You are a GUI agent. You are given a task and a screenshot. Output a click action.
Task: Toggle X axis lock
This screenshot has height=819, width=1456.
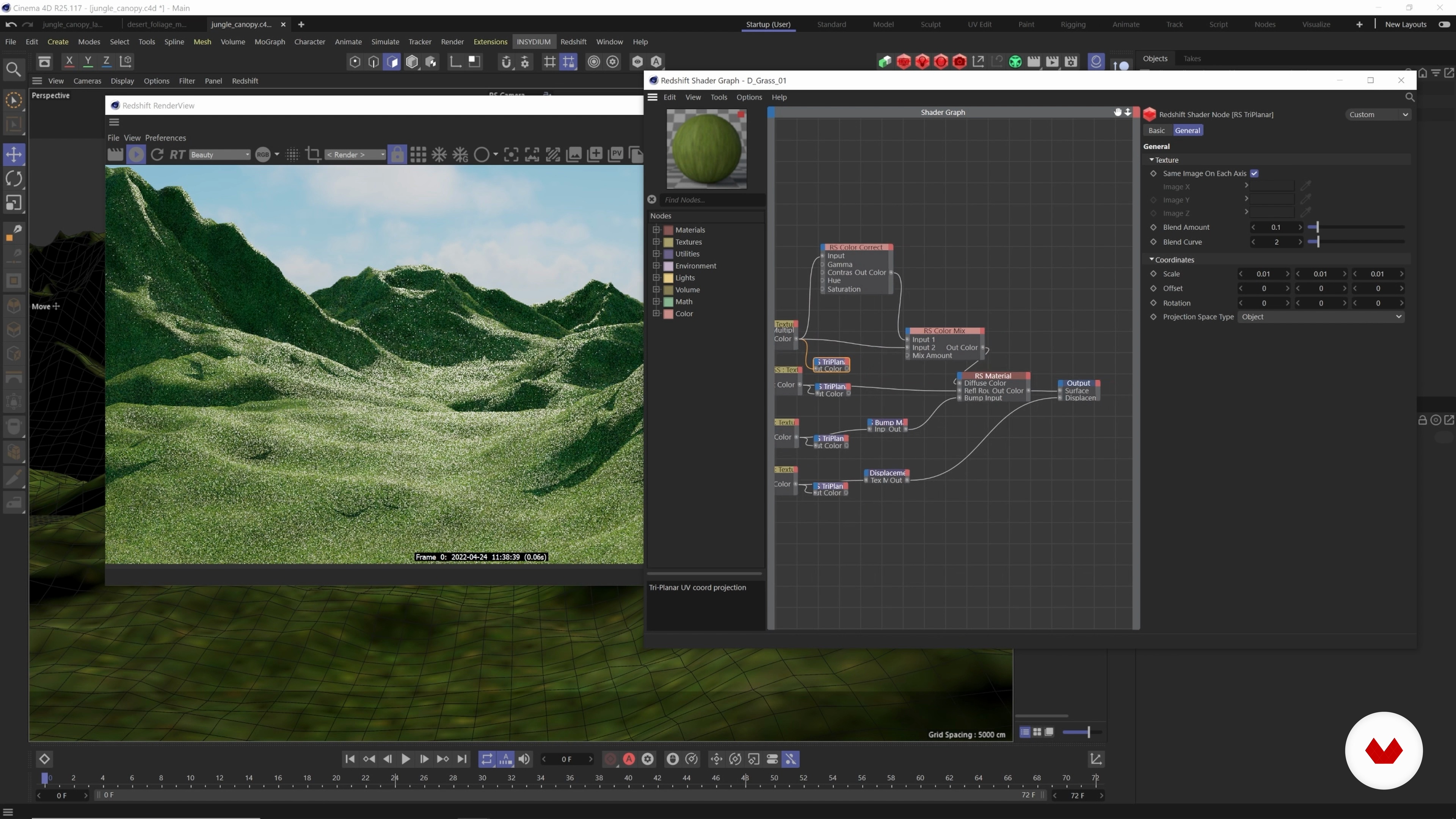(x=69, y=61)
